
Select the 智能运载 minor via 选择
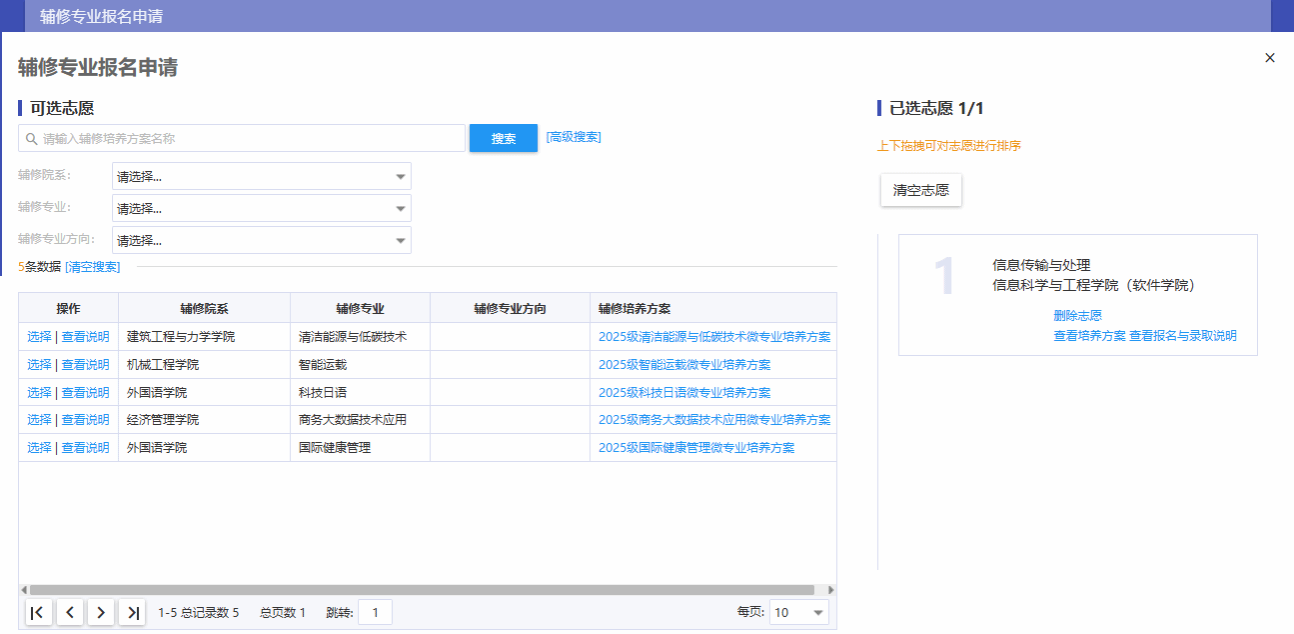pos(39,365)
